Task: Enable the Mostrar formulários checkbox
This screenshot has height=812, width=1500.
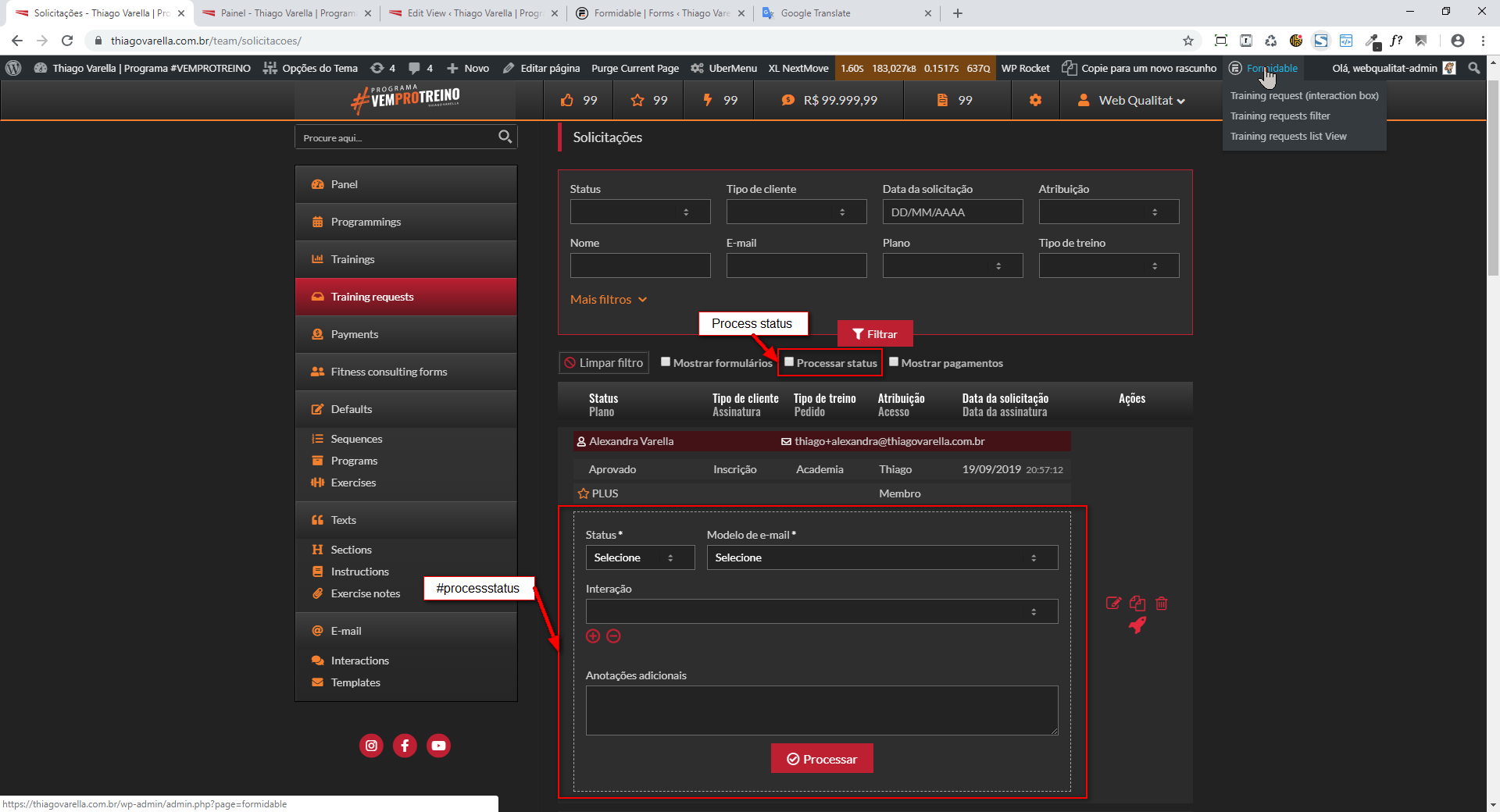Action: coord(666,362)
